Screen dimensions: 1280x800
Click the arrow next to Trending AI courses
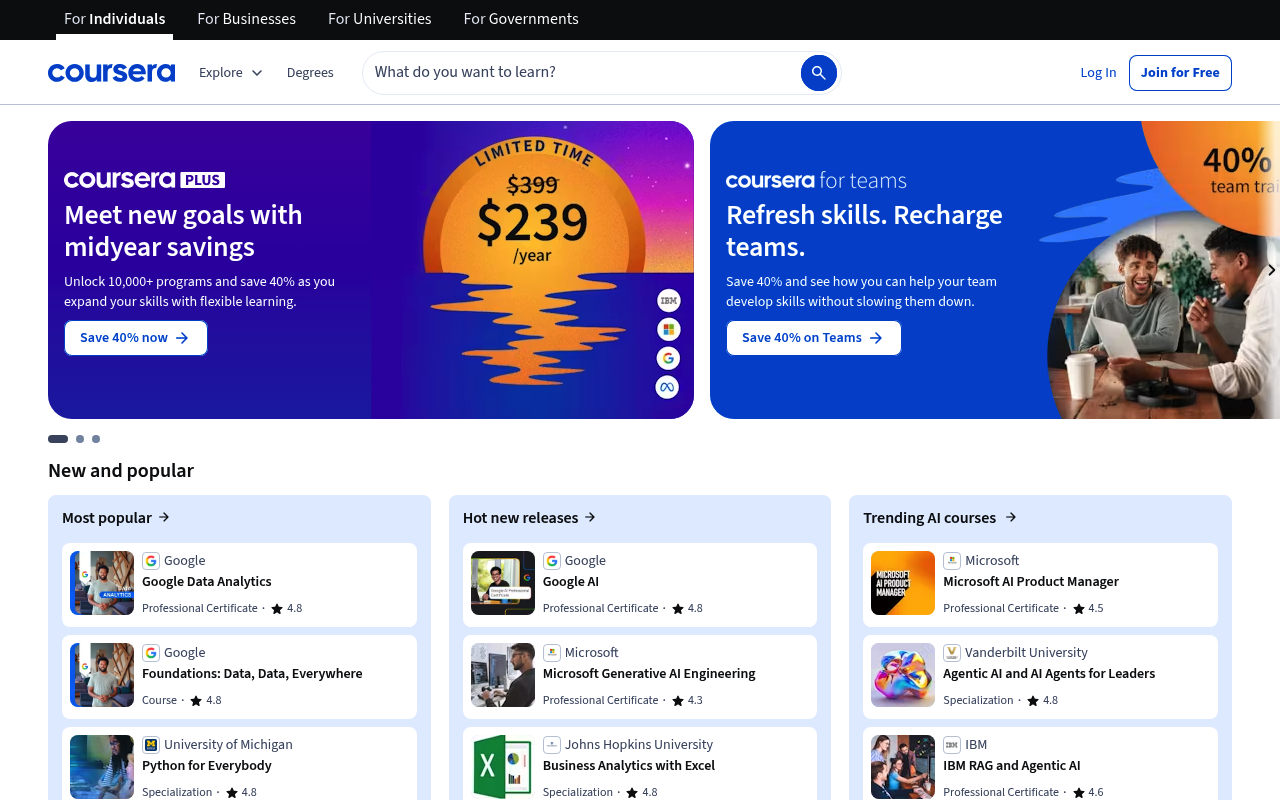pos(1011,517)
